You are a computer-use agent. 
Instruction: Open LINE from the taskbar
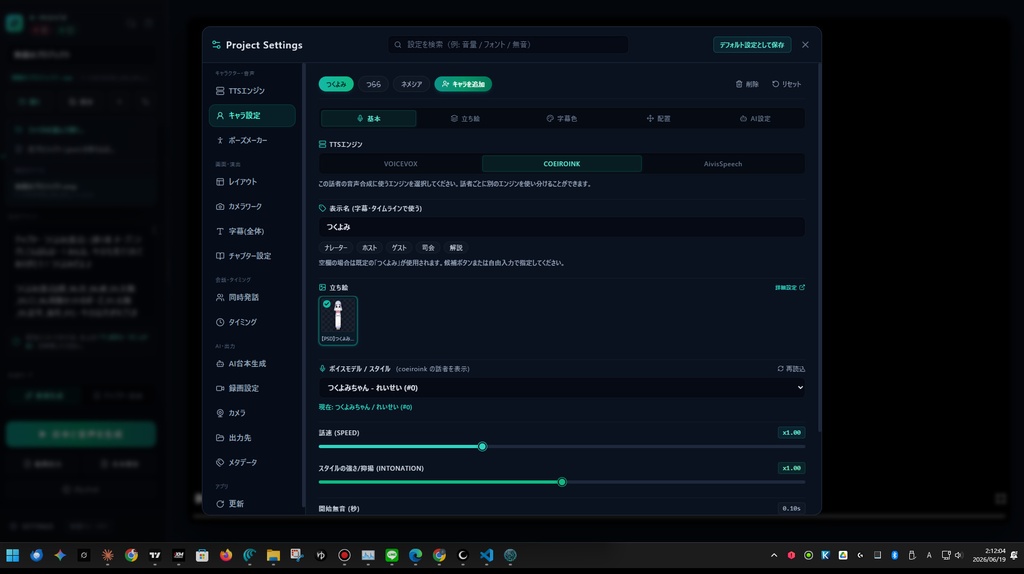[392, 556]
